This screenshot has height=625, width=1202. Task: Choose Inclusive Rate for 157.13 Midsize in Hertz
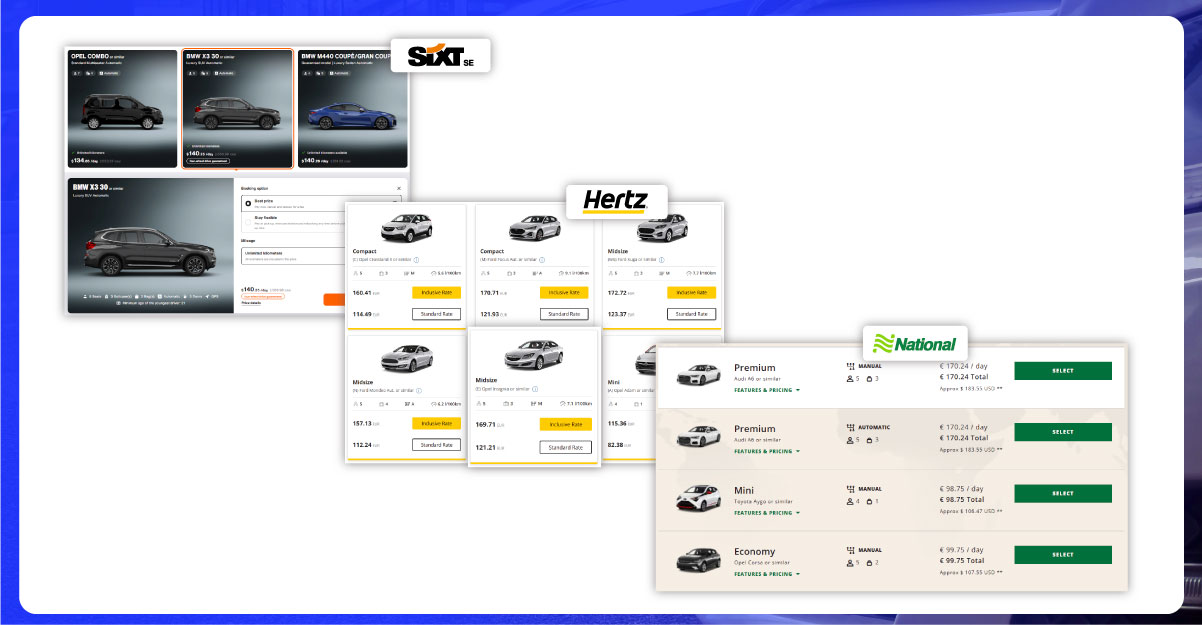436,423
